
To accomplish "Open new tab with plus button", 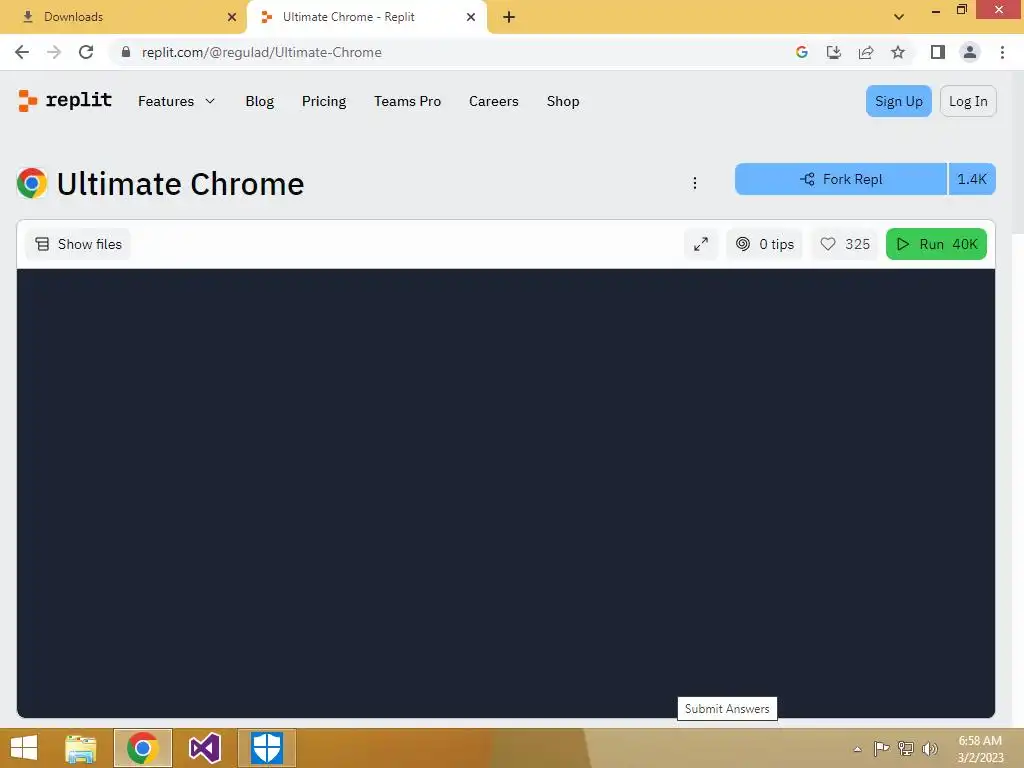I will (x=509, y=17).
